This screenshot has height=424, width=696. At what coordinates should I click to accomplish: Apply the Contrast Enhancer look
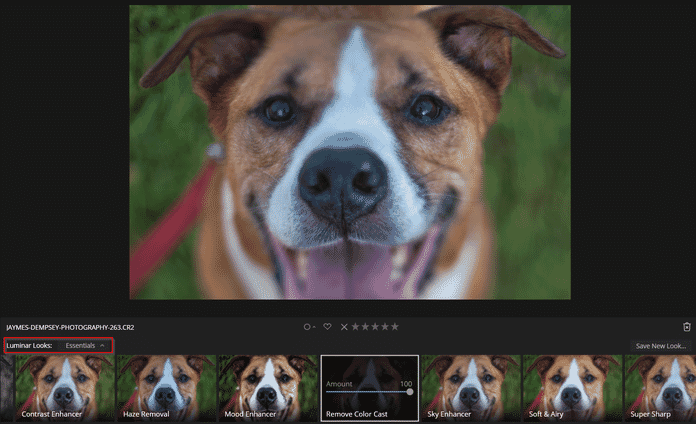pyautogui.click(x=65, y=388)
